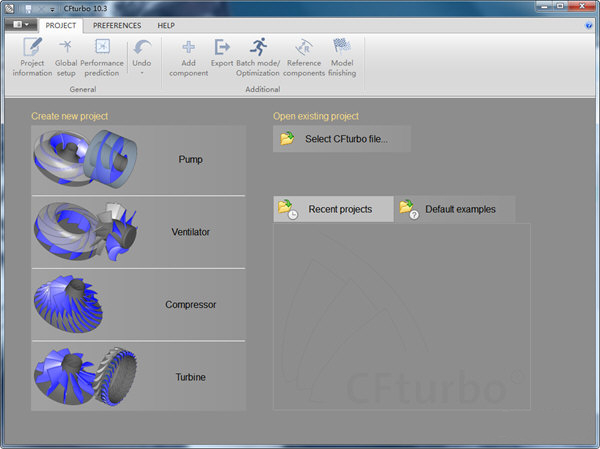Open Performance prediction
600x449 pixels.
[x=101, y=57]
